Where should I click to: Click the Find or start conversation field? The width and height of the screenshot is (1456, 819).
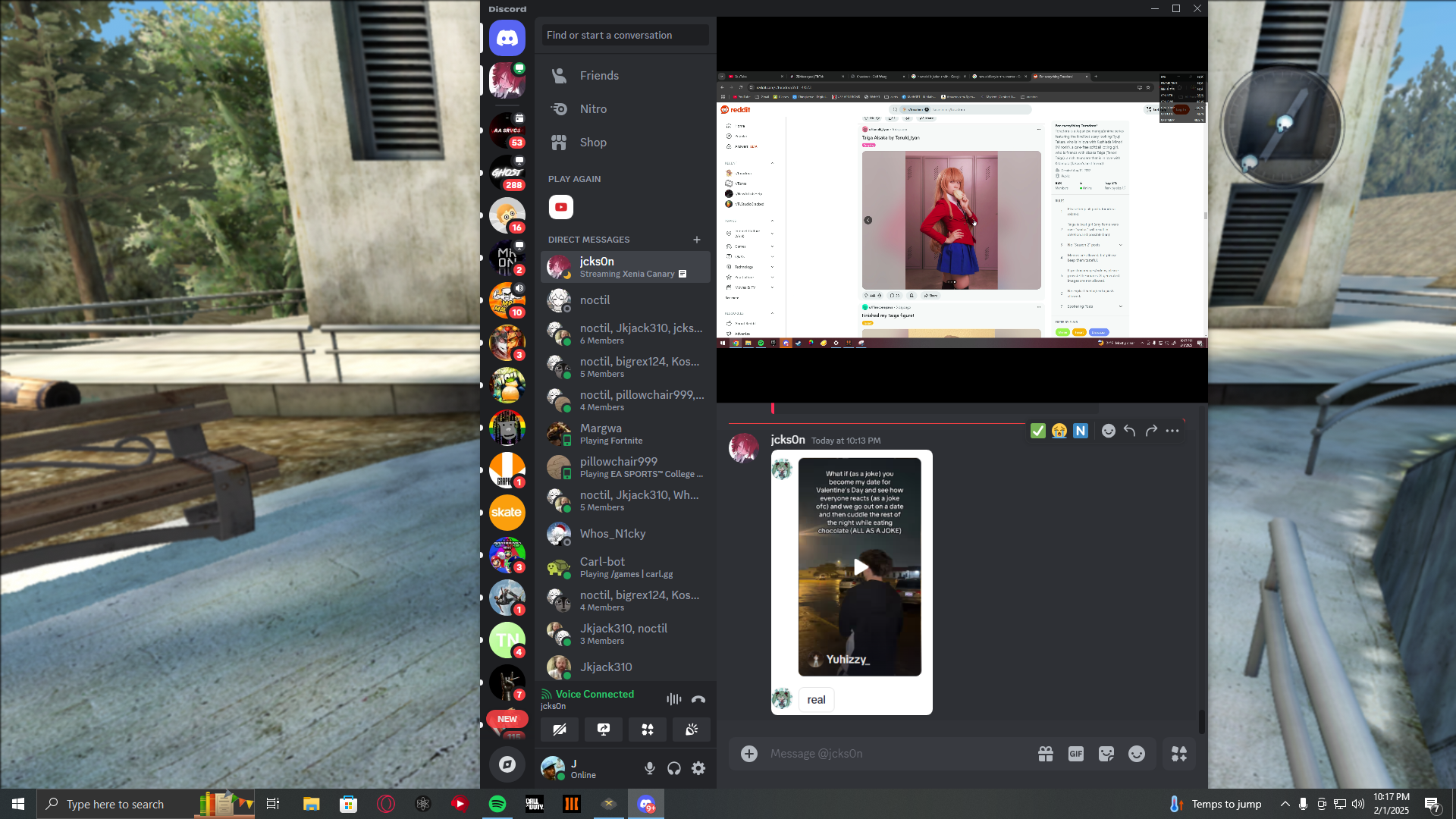[625, 35]
